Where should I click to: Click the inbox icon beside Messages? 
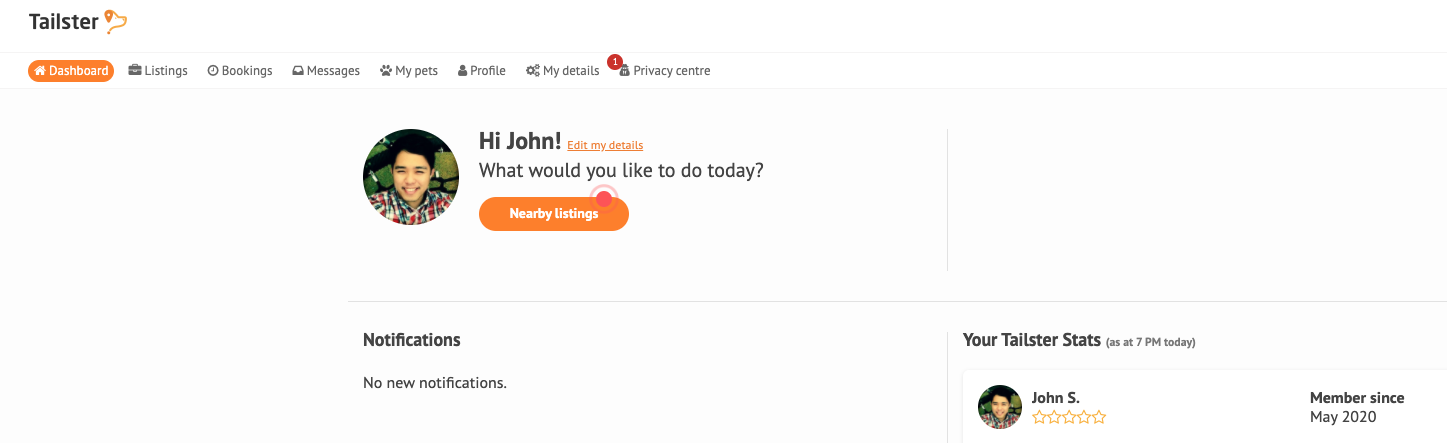[x=298, y=71]
